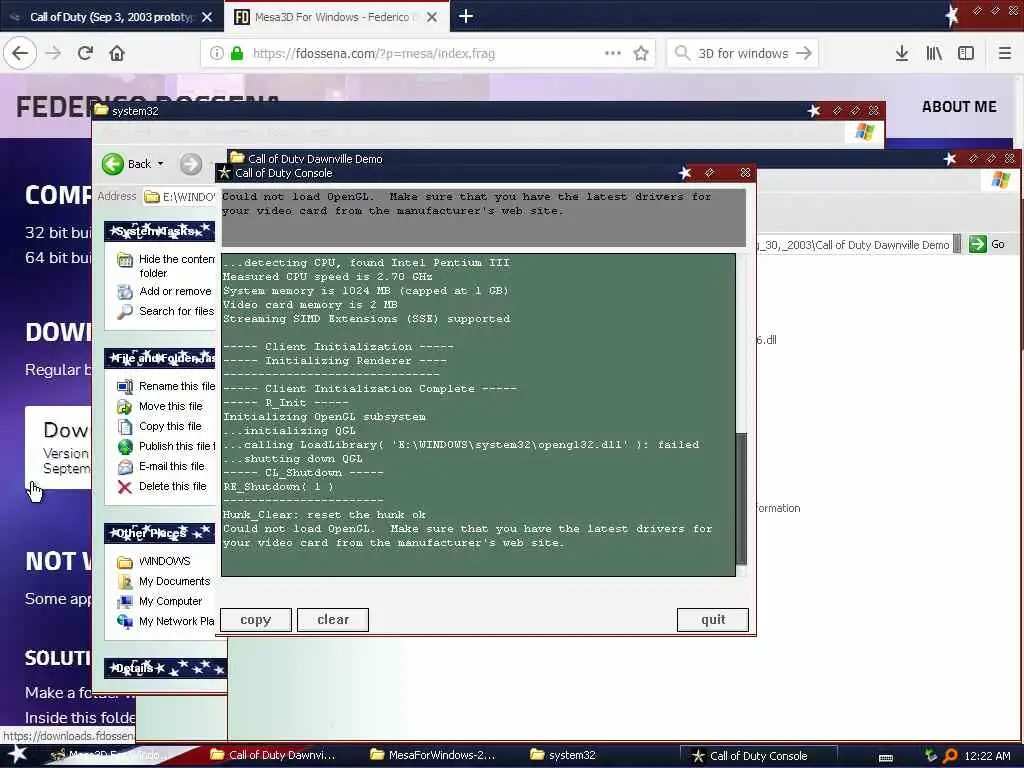Open My Computer under Other Places

click(160, 601)
